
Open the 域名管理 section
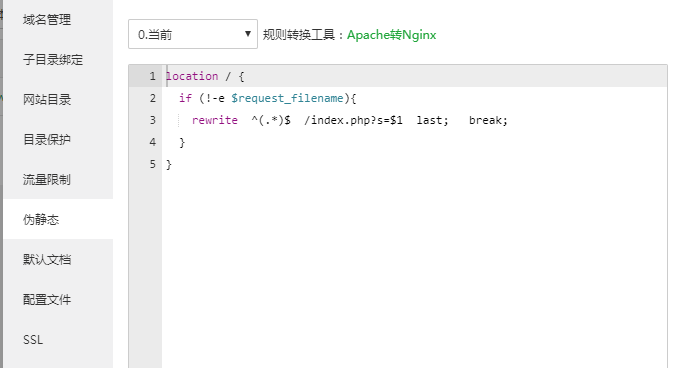(47, 20)
